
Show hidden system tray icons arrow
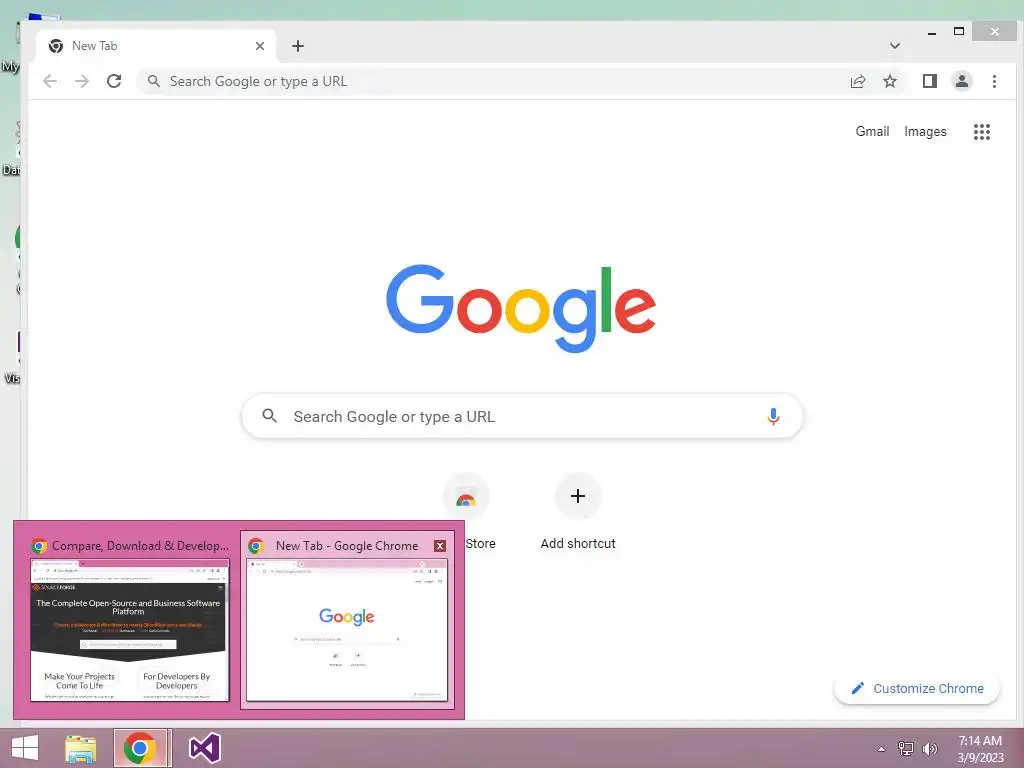tap(881, 749)
